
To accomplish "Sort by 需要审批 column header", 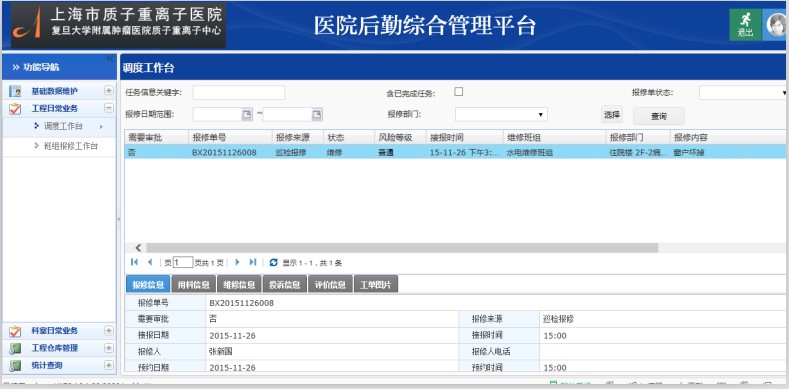I will 156,137.
